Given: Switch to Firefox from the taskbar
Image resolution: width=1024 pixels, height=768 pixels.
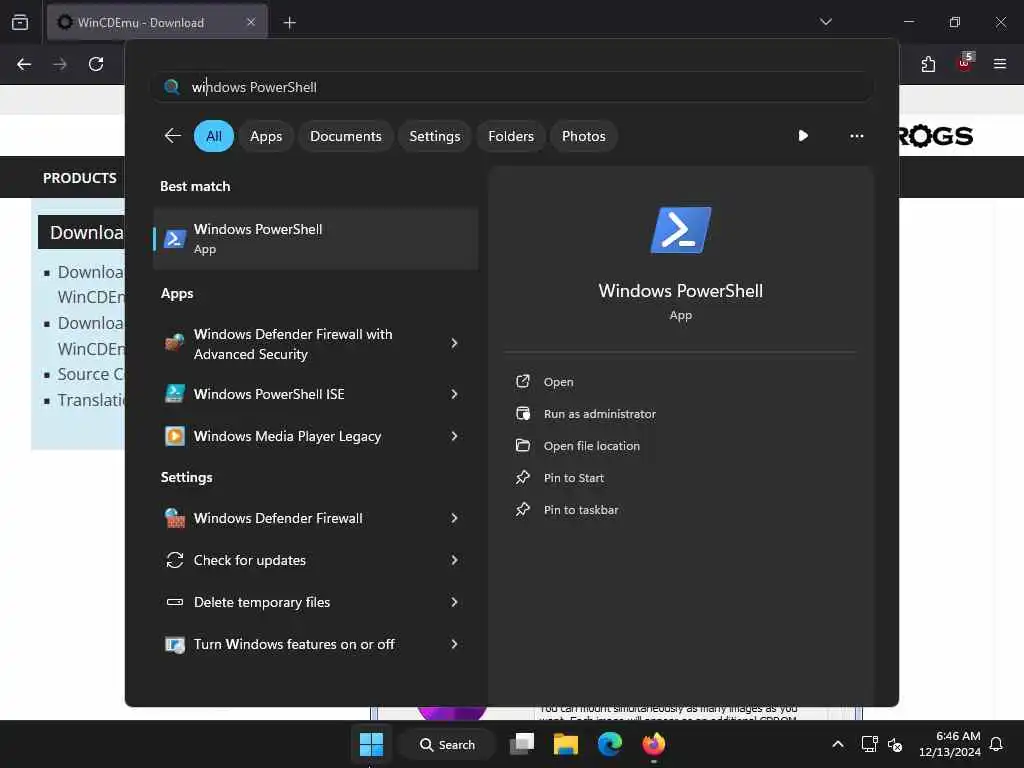Looking at the screenshot, I should point(653,744).
